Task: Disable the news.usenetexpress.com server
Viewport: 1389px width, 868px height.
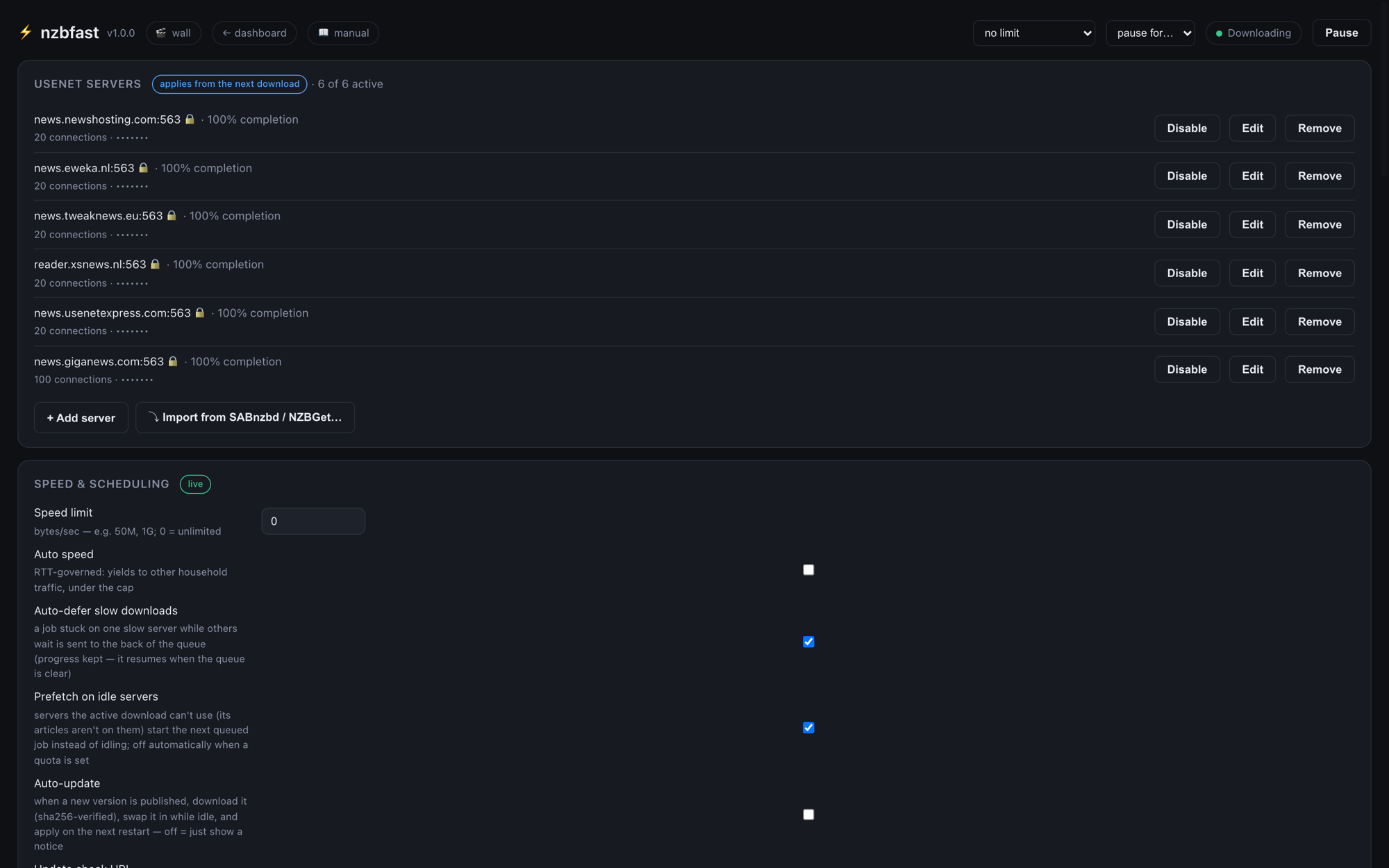Action: tap(1187, 322)
